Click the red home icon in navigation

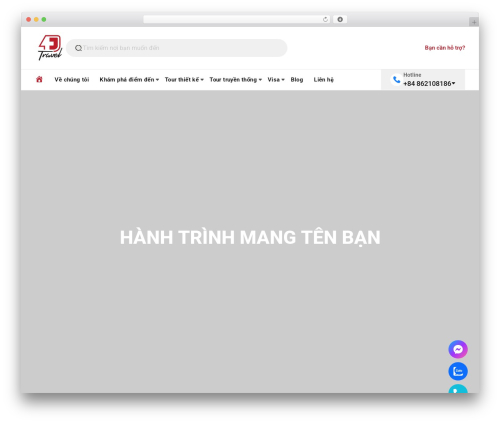[x=39, y=79]
